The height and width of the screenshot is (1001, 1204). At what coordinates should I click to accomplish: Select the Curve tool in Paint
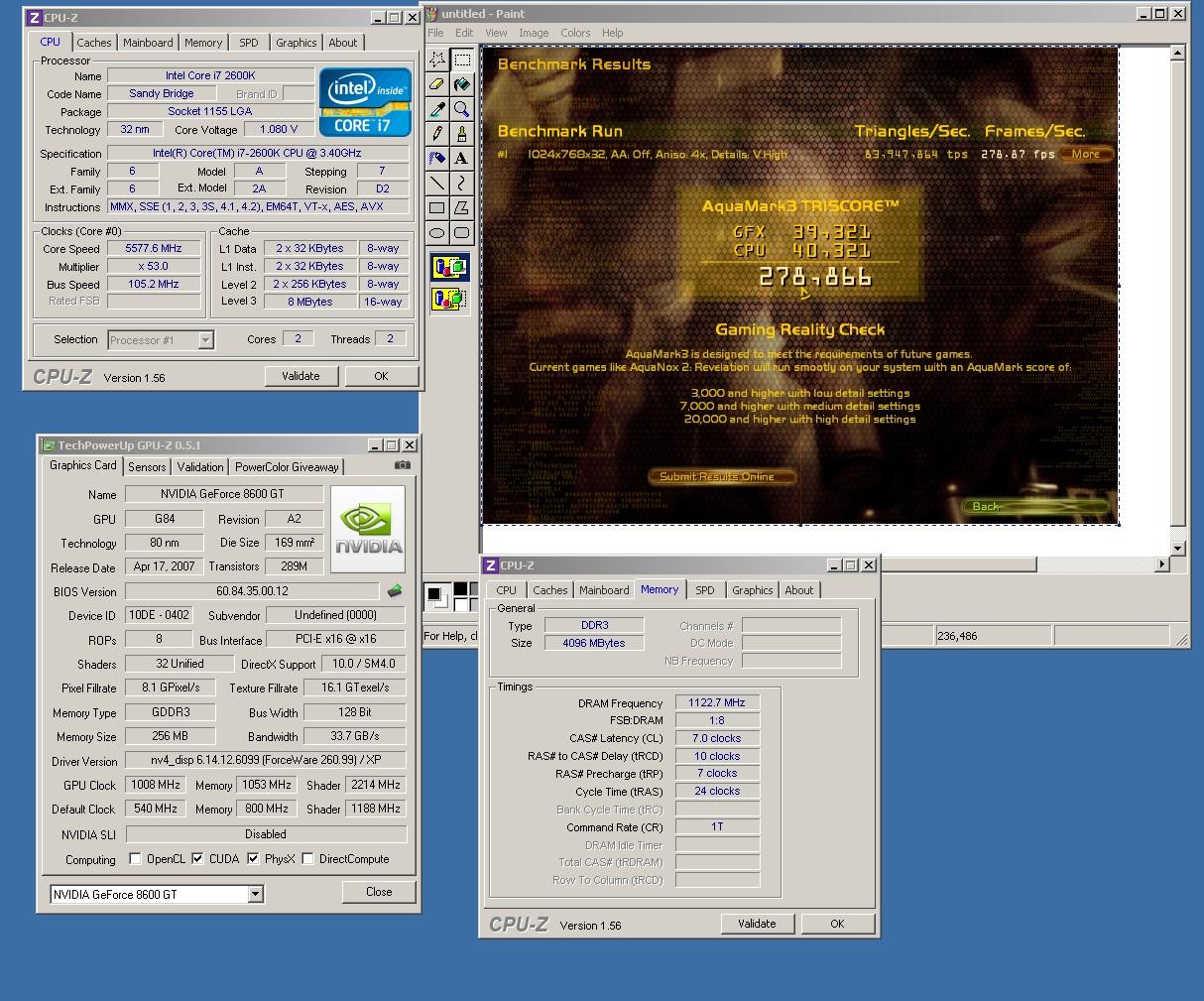(x=461, y=184)
